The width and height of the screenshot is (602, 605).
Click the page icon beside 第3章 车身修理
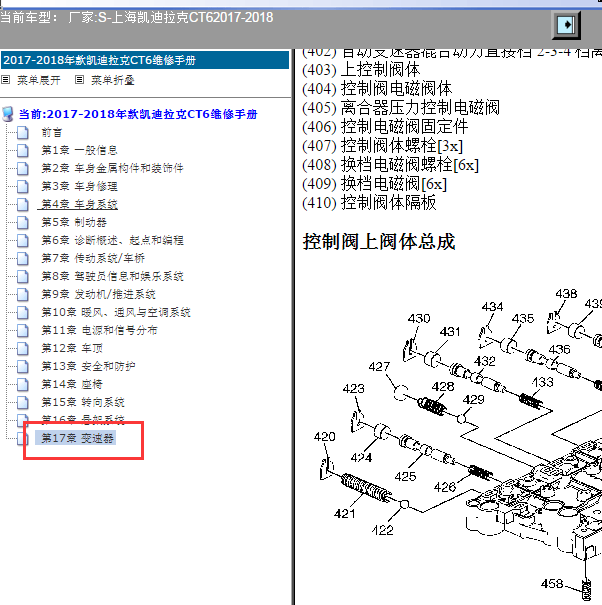(23, 186)
